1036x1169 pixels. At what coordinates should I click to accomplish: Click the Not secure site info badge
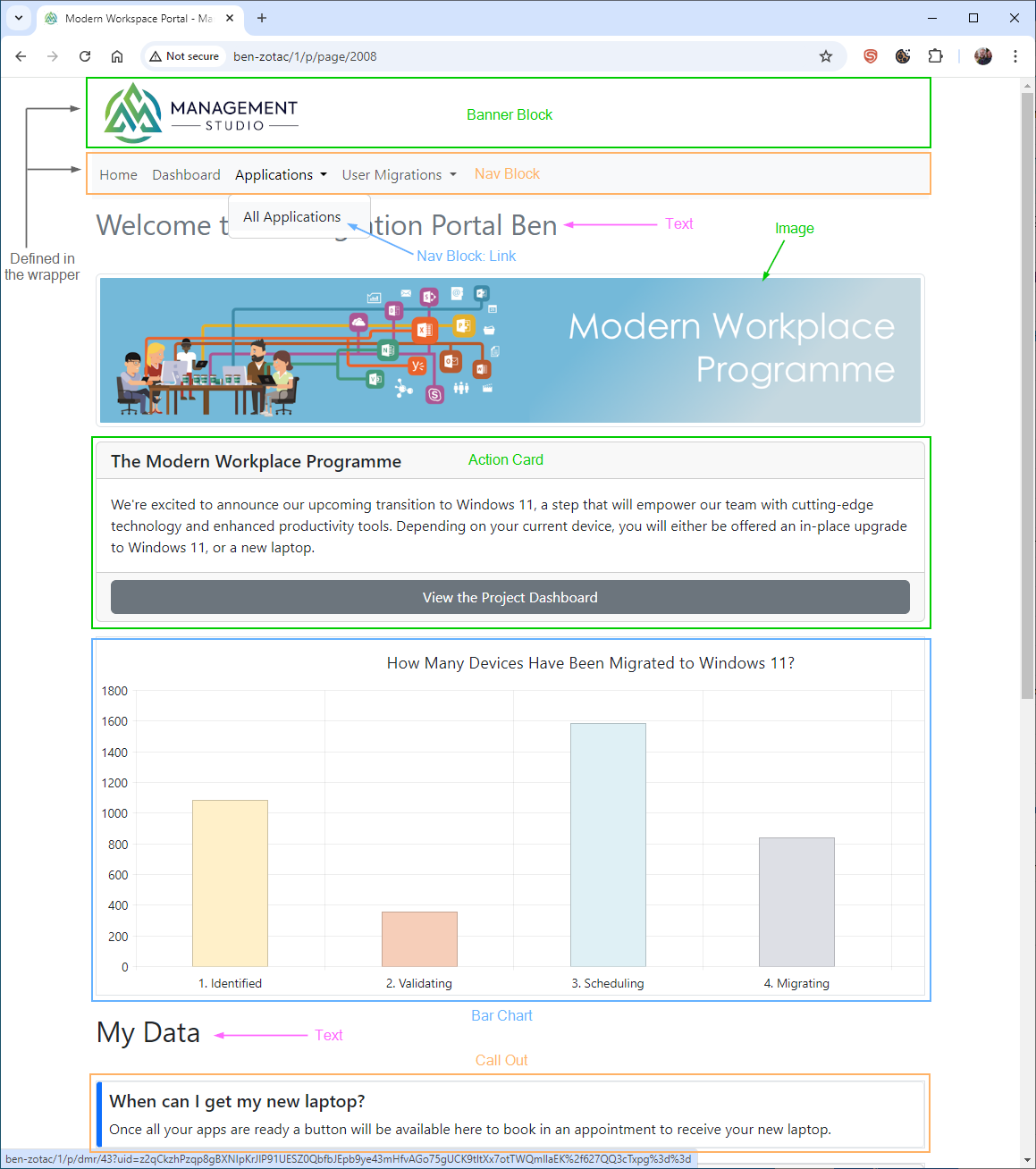pos(184,56)
